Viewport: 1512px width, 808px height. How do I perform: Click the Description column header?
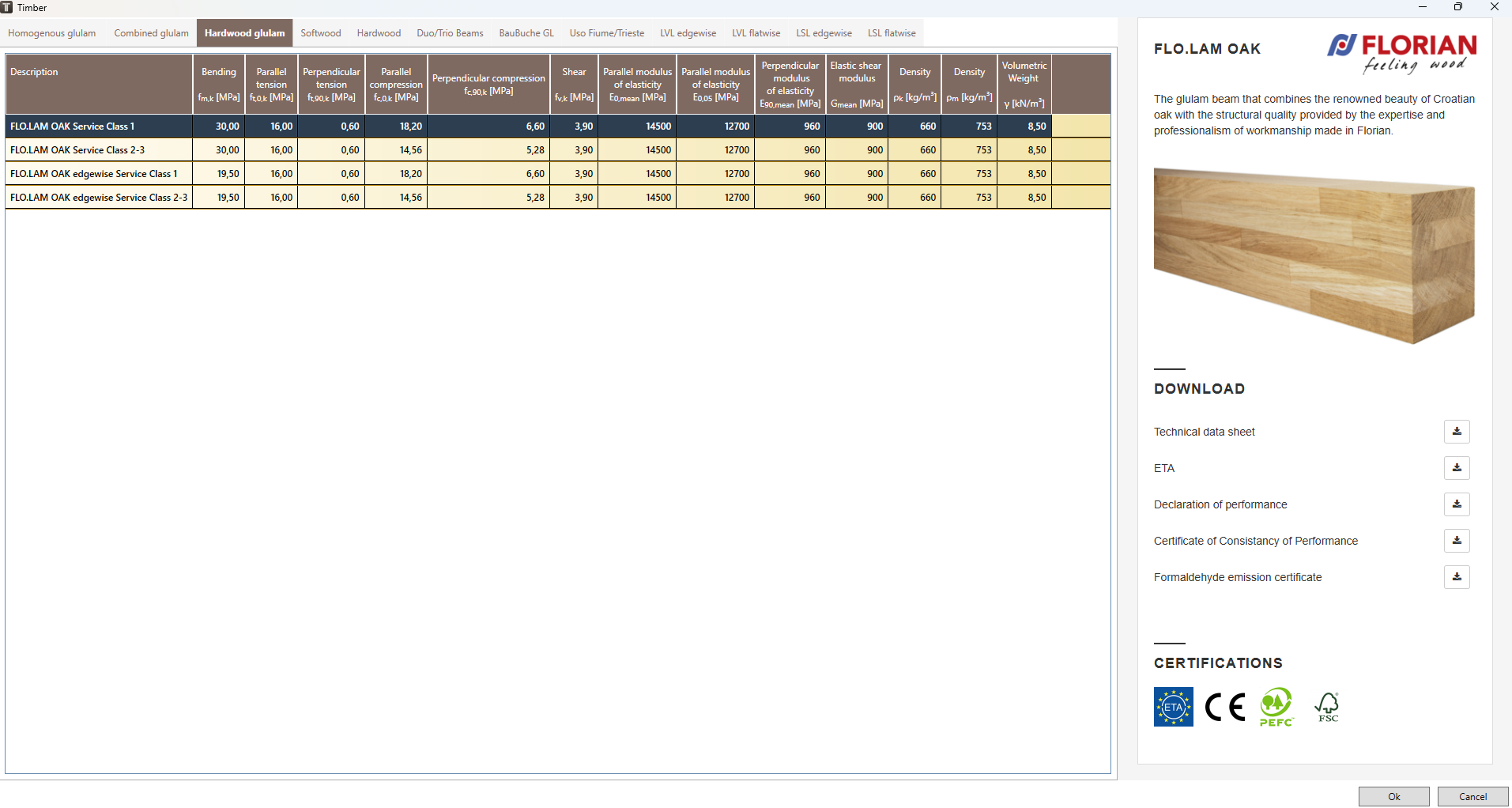tap(99, 84)
